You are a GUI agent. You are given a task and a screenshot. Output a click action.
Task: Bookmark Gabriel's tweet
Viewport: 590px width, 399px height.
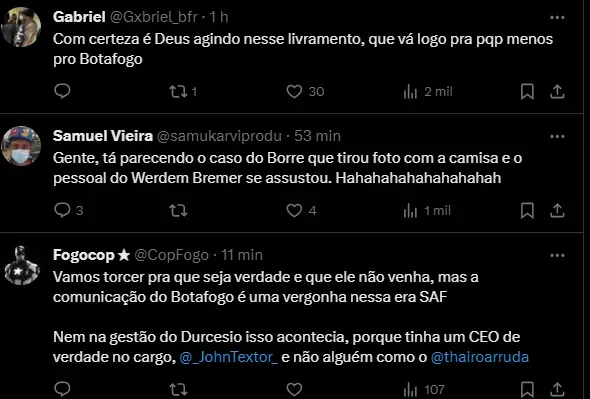(x=527, y=91)
